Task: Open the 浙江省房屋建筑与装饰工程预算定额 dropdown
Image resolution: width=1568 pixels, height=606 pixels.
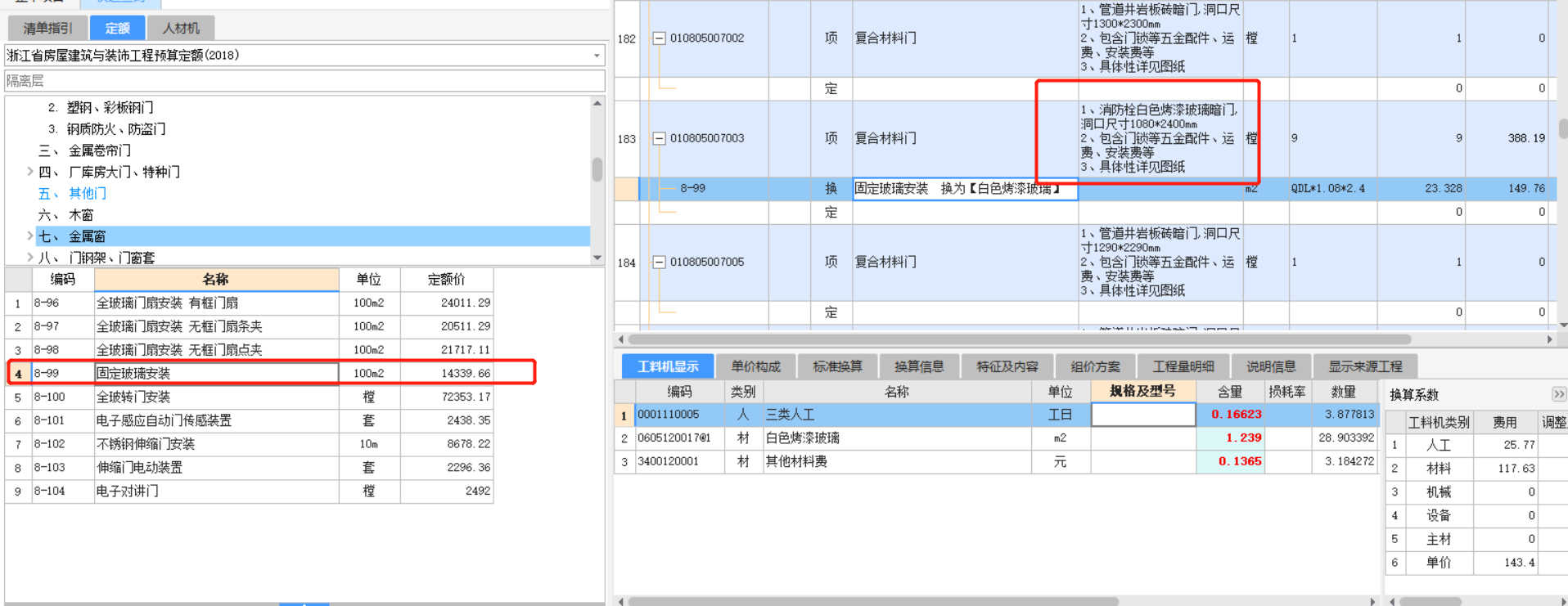Action: [596, 56]
